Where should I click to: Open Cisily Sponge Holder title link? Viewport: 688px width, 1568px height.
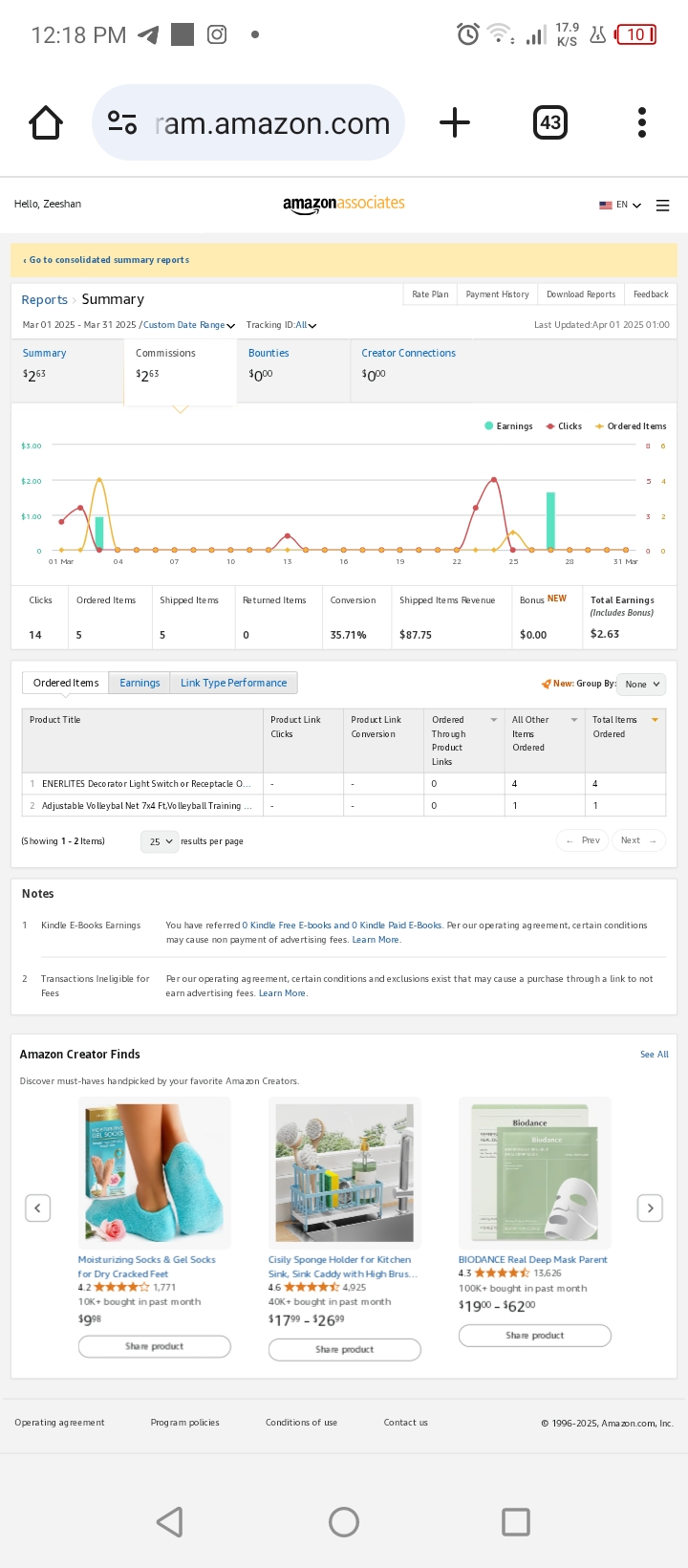[x=343, y=1267]
